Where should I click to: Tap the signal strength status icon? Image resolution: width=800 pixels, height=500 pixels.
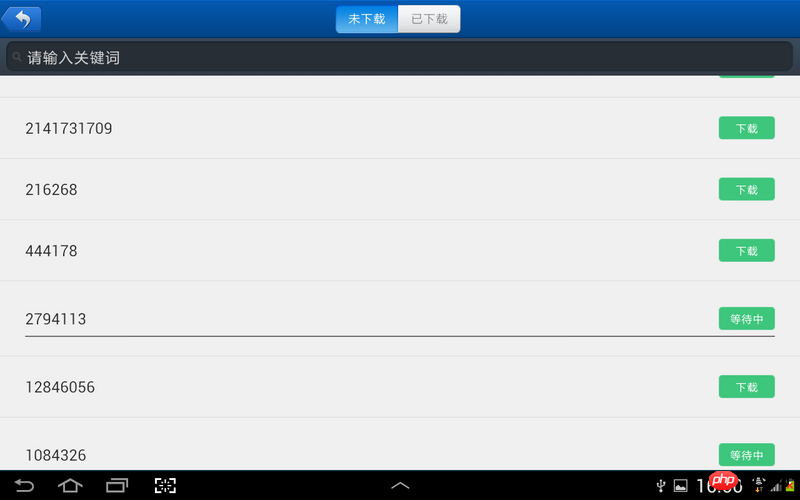coord(776,486)
